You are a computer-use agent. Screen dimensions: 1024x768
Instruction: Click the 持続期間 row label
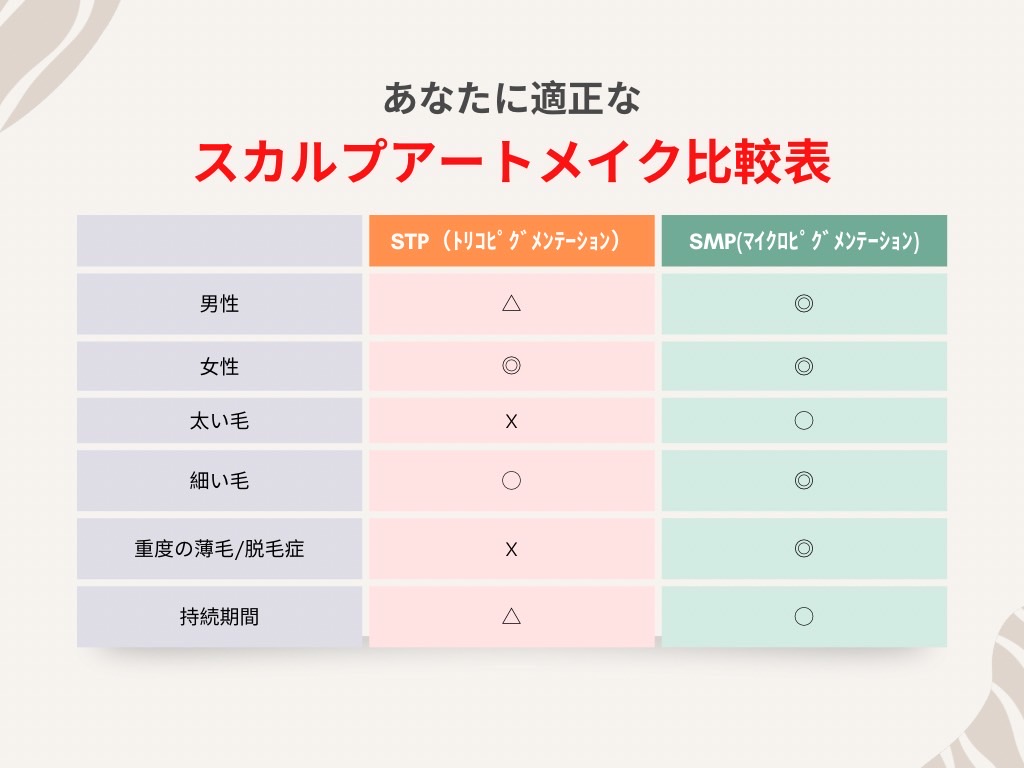219,617
